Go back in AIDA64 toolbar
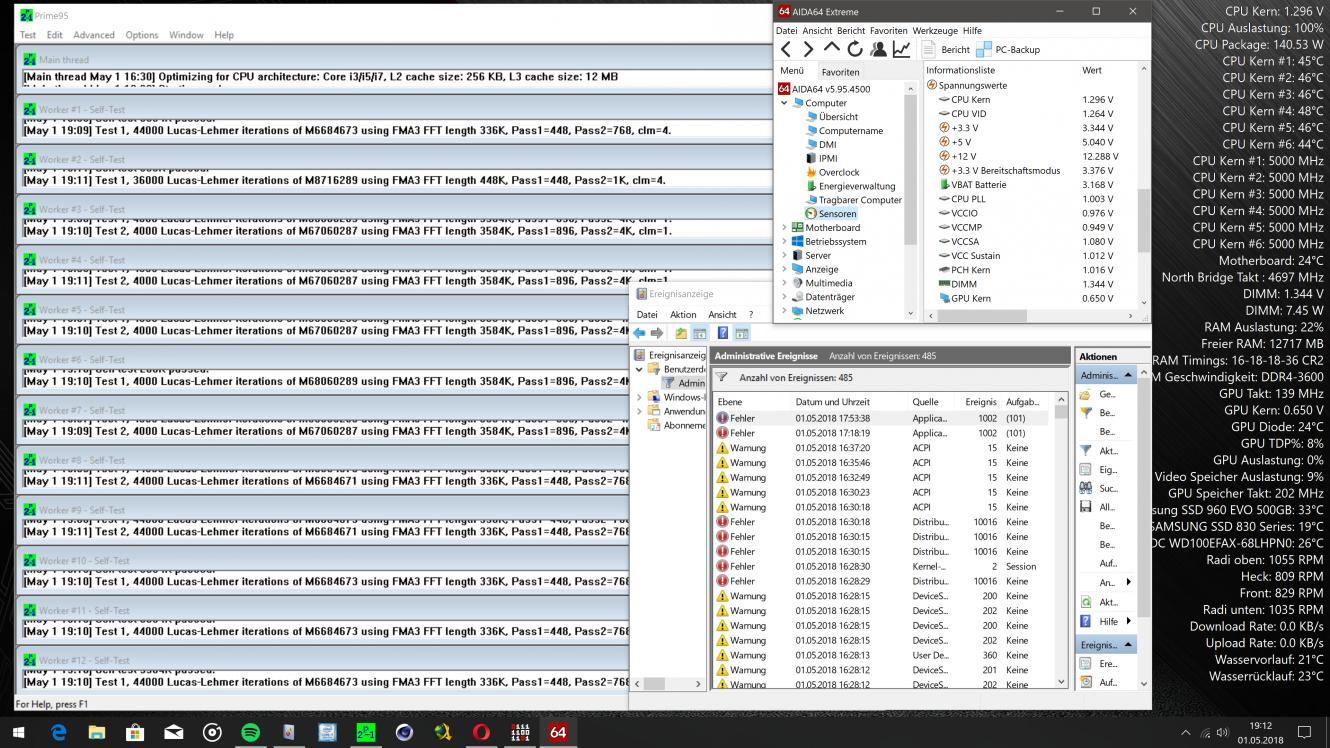This screenshot has width=1330, height=748. pos(786,49)
